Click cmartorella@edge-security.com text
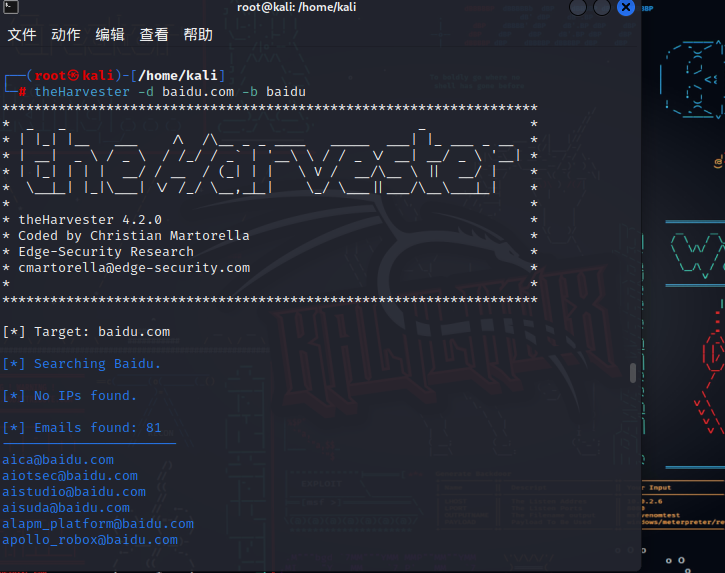Screen dimensions: 725x573 point(134,268)
